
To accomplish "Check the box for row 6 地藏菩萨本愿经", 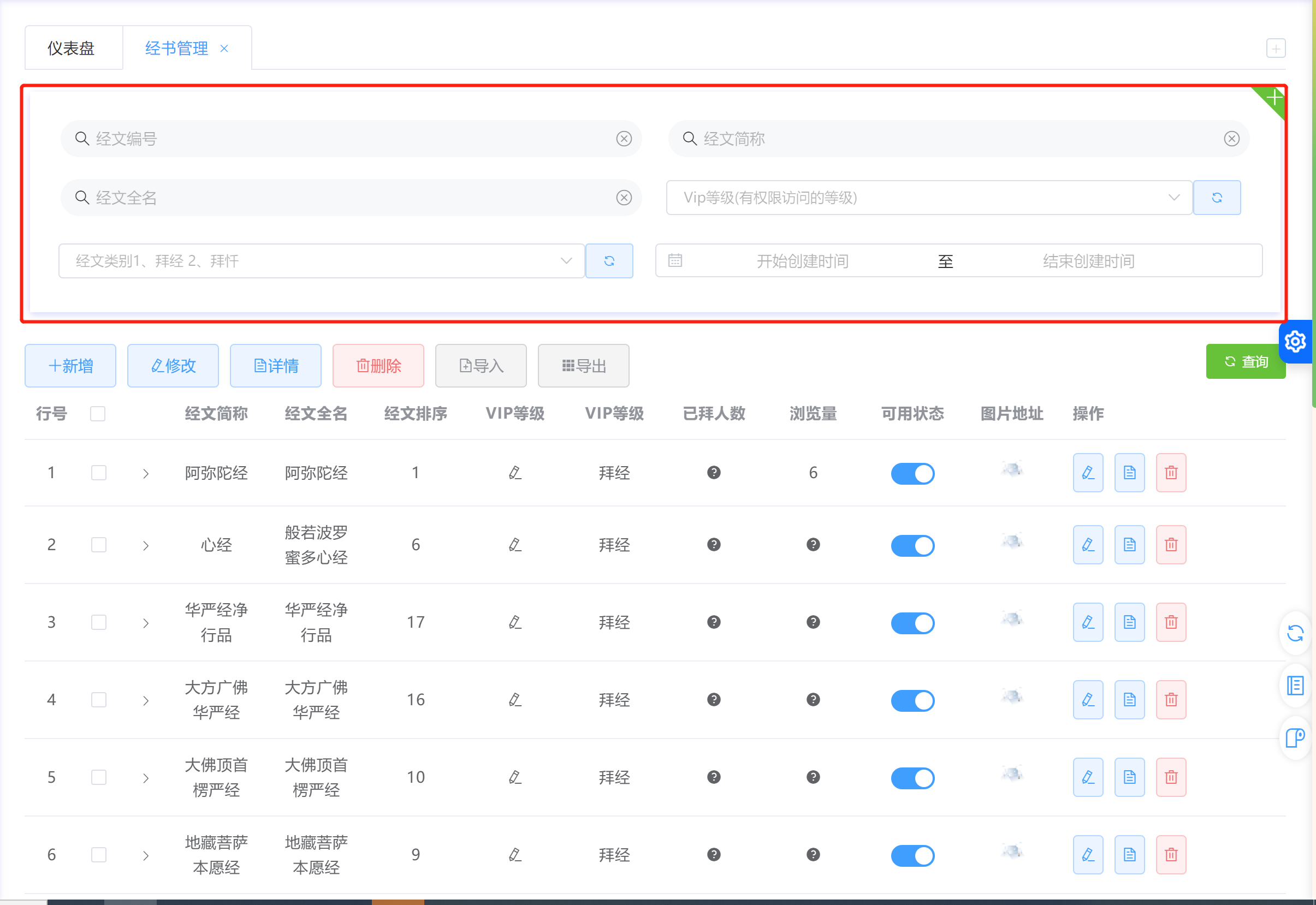I will coord(99,855).
